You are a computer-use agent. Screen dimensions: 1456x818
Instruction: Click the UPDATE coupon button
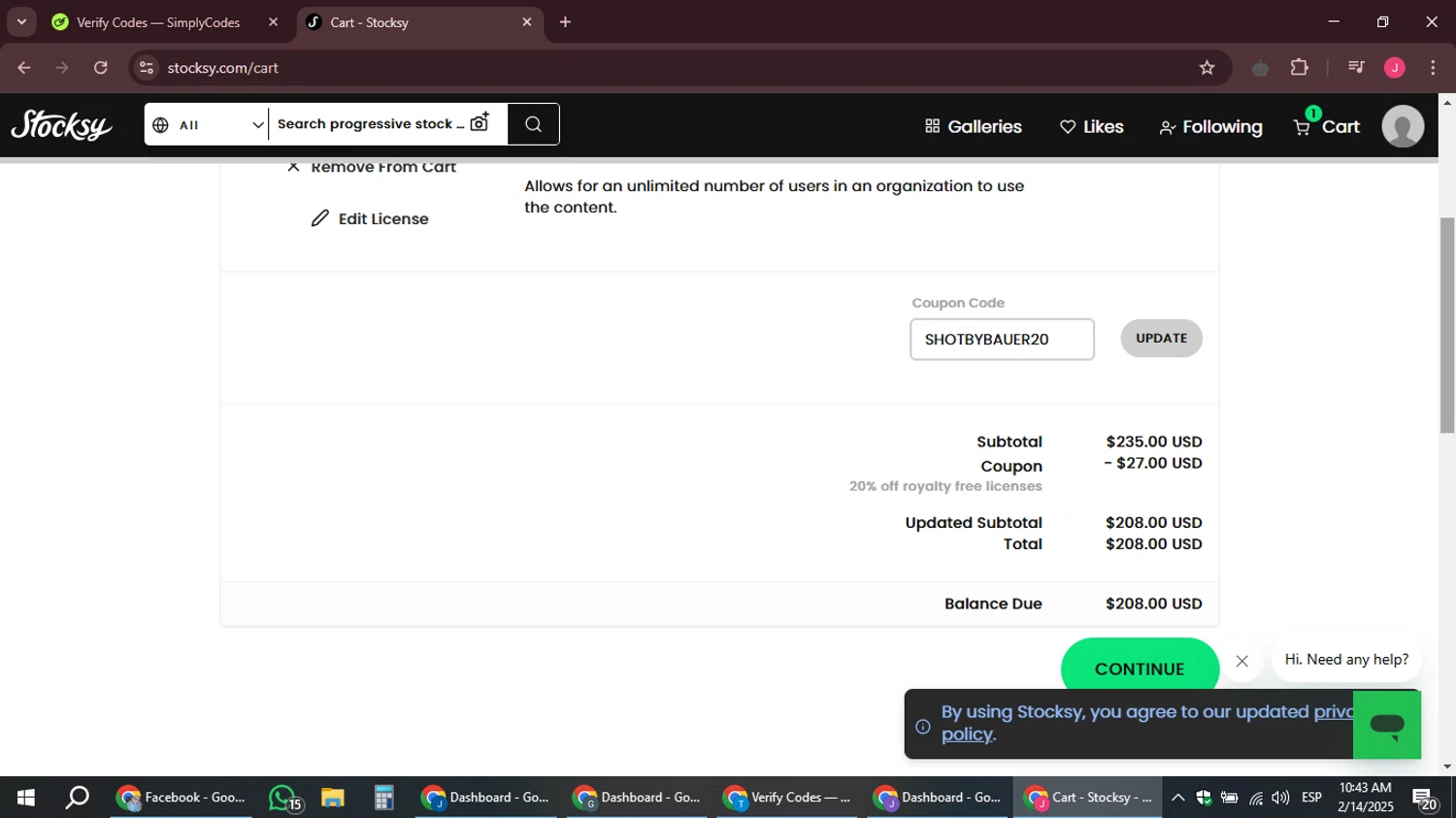[x=1161, y=338]
